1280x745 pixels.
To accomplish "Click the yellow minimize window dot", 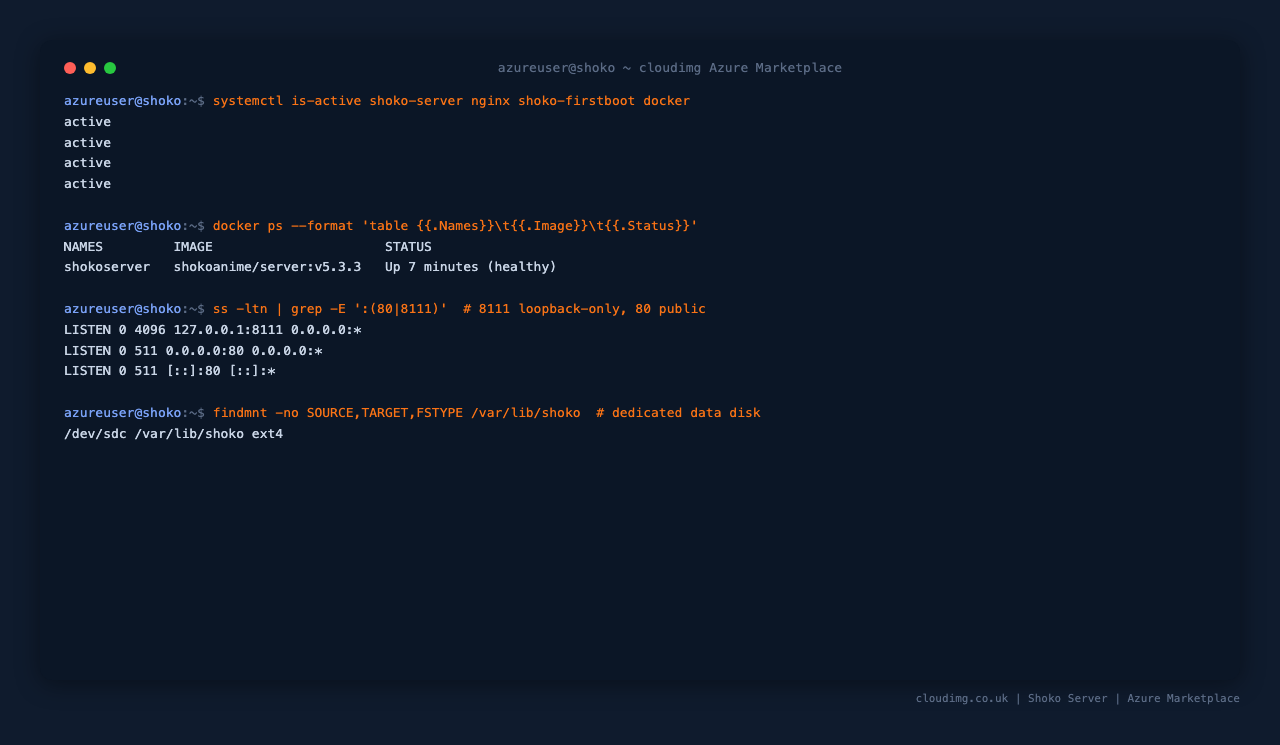I will [90, 68].
